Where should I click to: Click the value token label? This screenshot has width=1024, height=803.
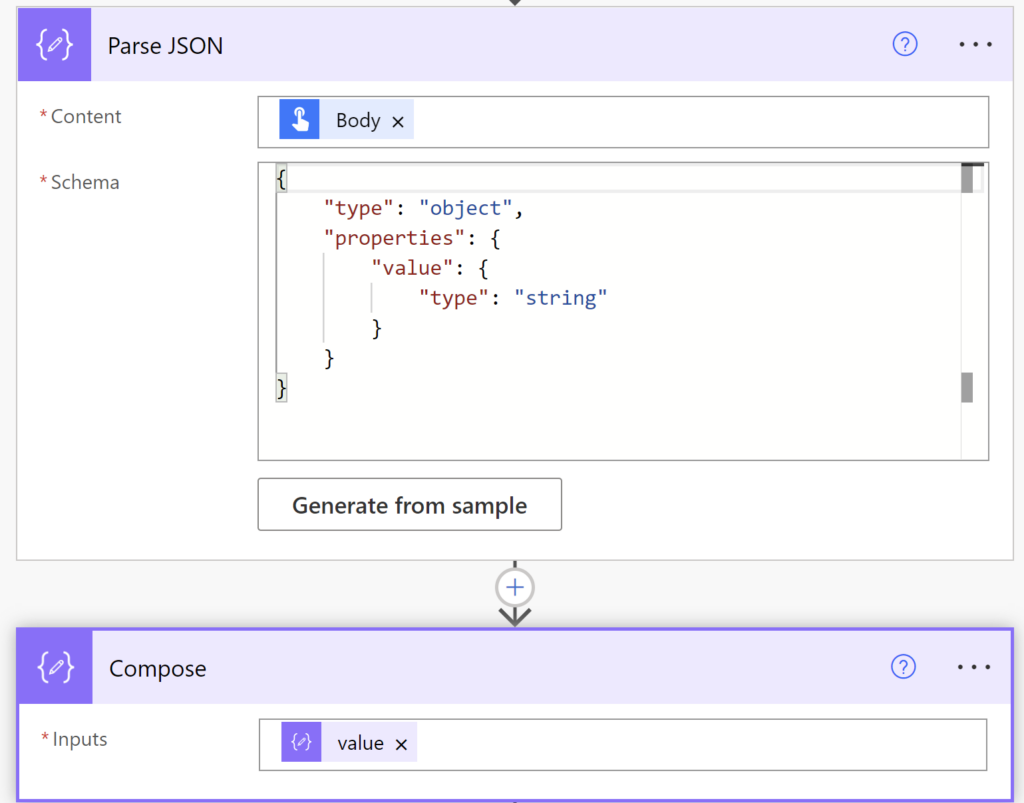(360, 743)
